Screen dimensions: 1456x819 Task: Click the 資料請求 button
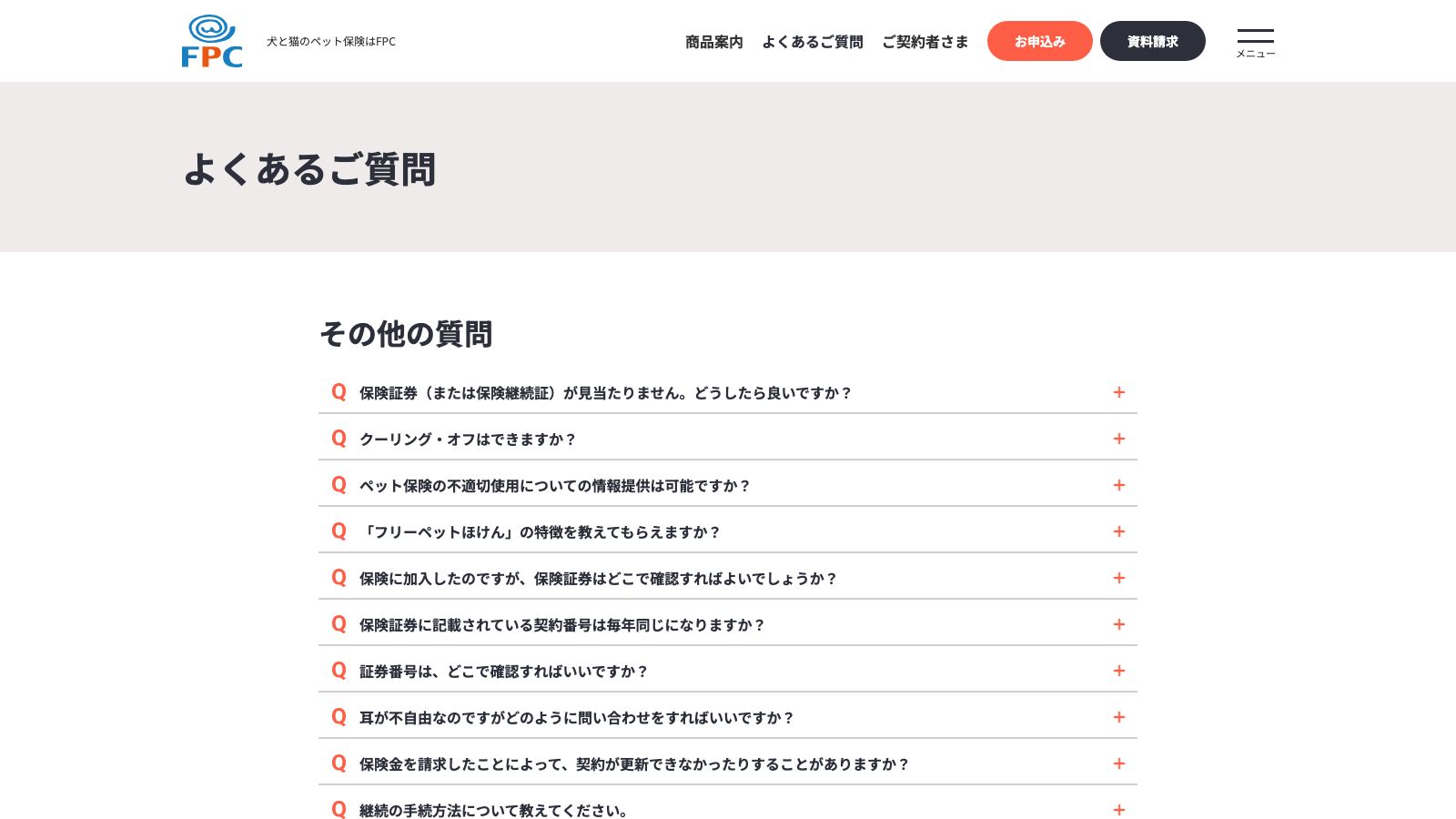[x=1153, y=41]
